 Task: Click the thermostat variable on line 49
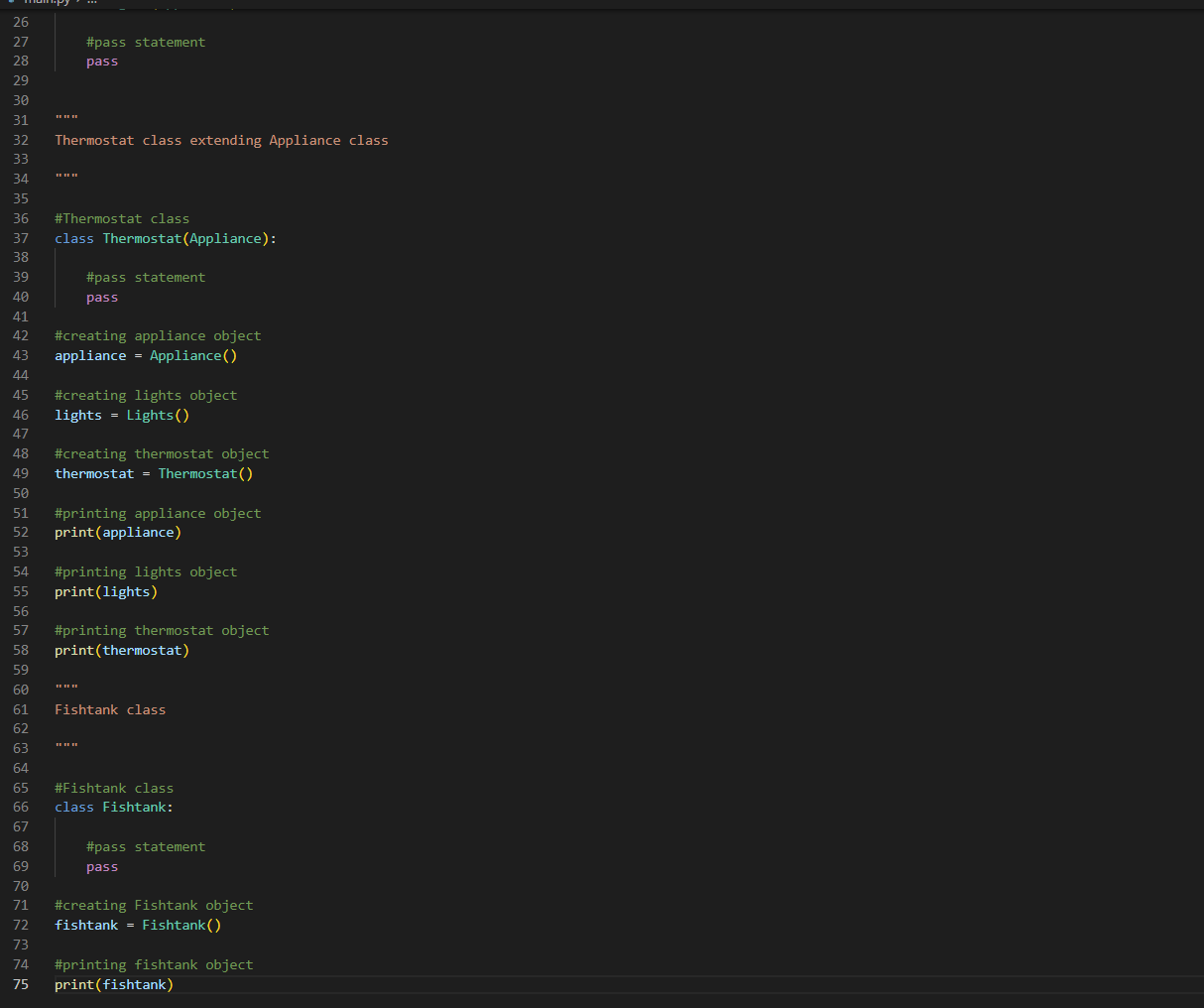click(x=94, y=473)
